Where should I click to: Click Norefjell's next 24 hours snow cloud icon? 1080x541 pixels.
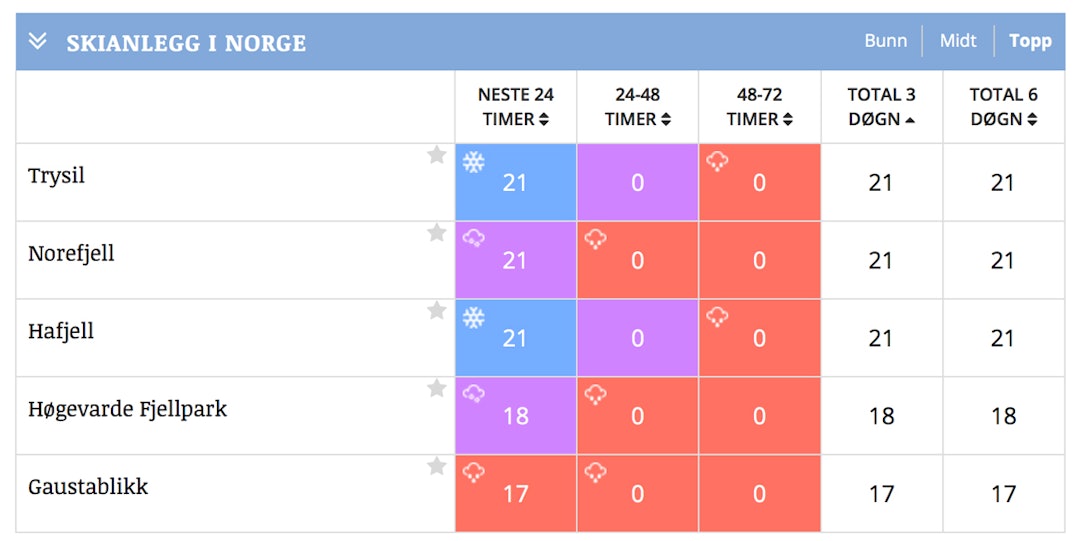[x=474, y=239]
